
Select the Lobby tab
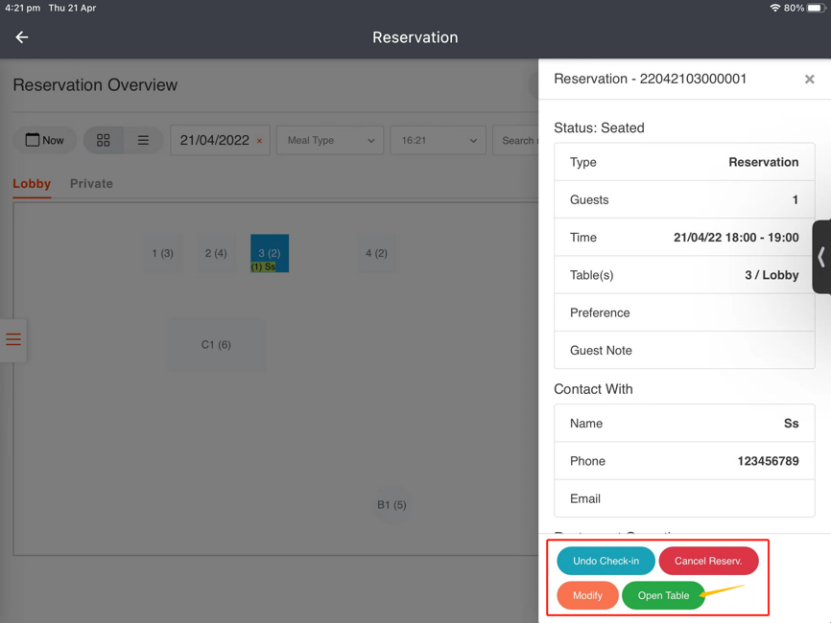point(31,184)
